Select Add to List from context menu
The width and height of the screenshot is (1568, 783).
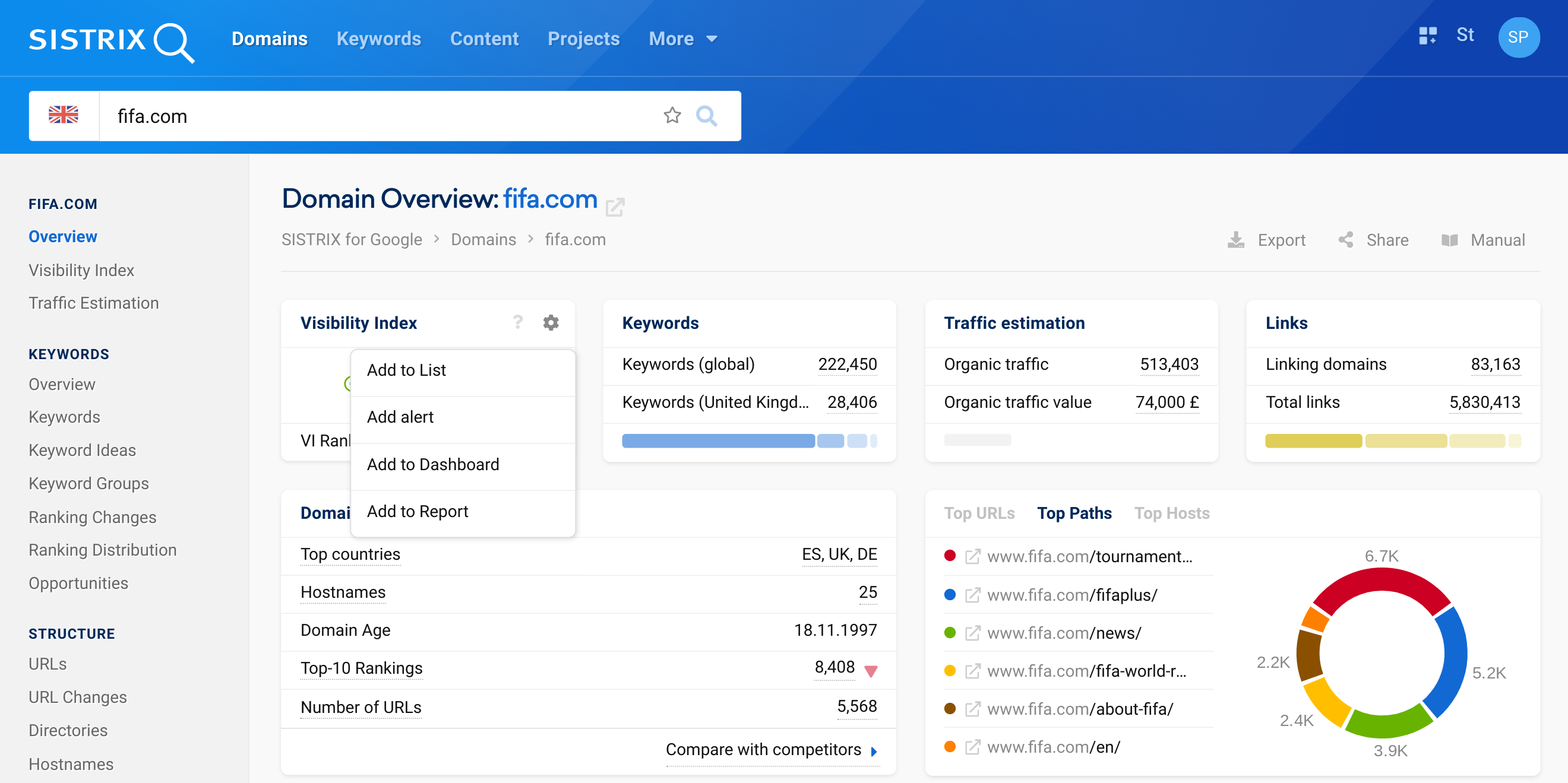405,370
